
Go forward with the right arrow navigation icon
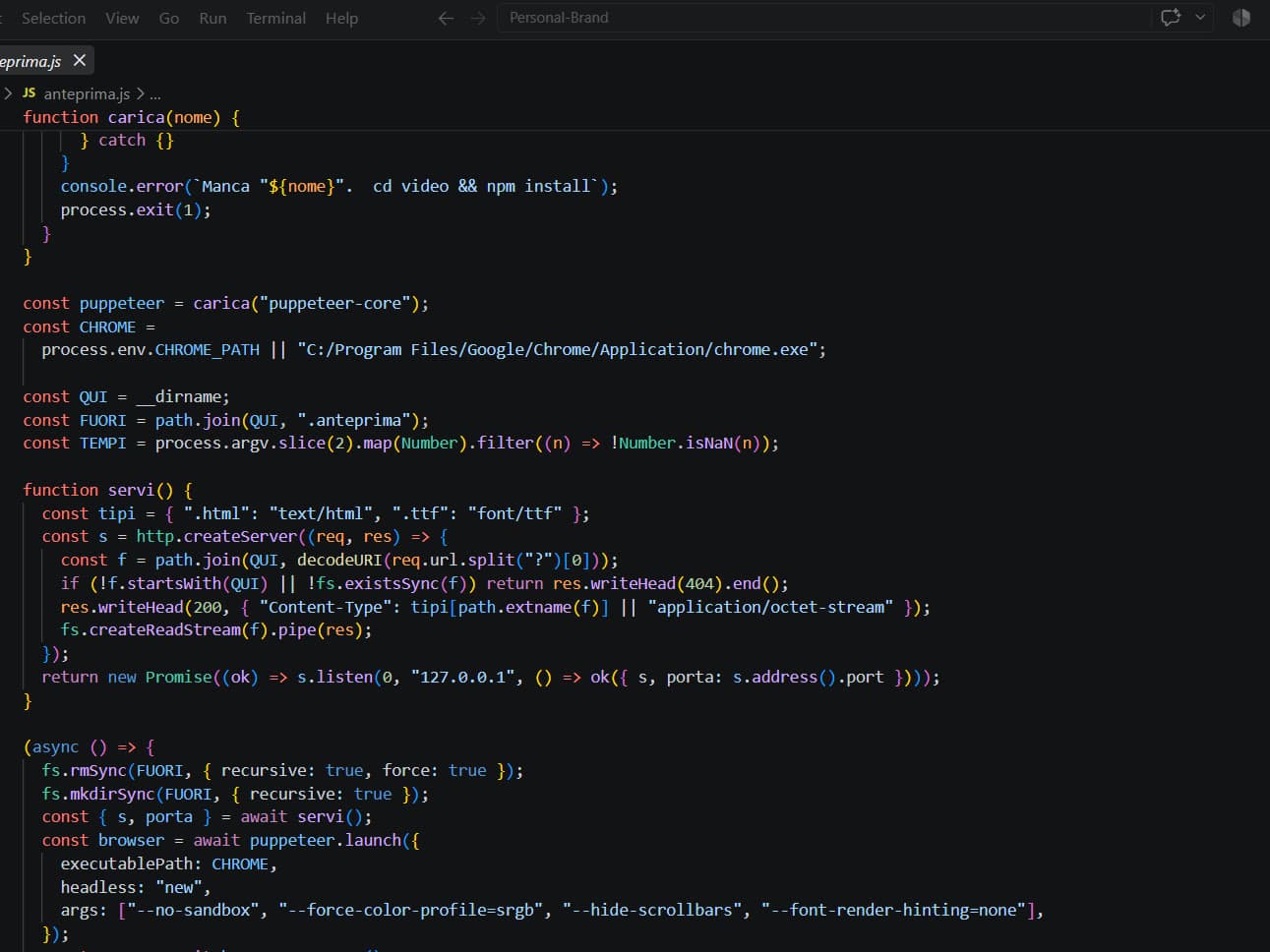click(x=478, y=18)
